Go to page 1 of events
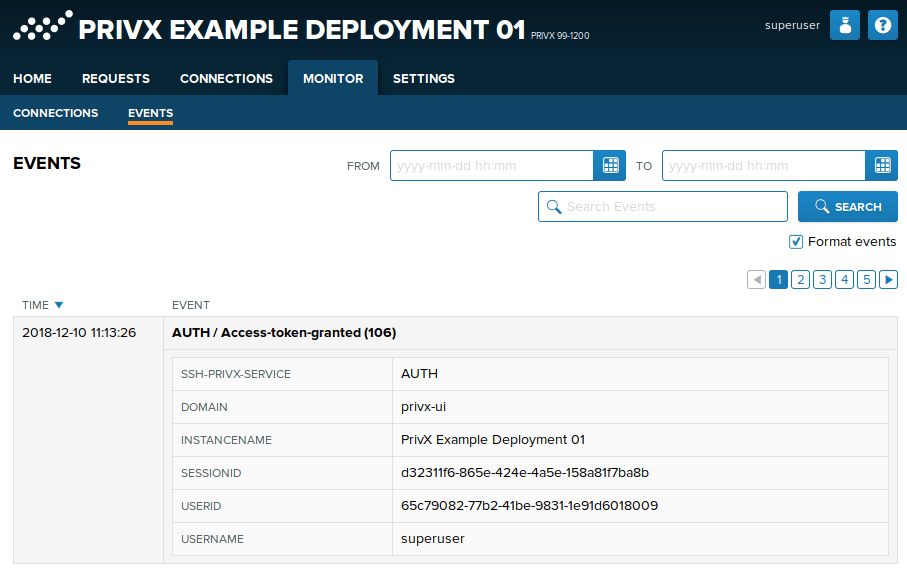This screenshot has height=569, width=907. [x=779, y=279]
